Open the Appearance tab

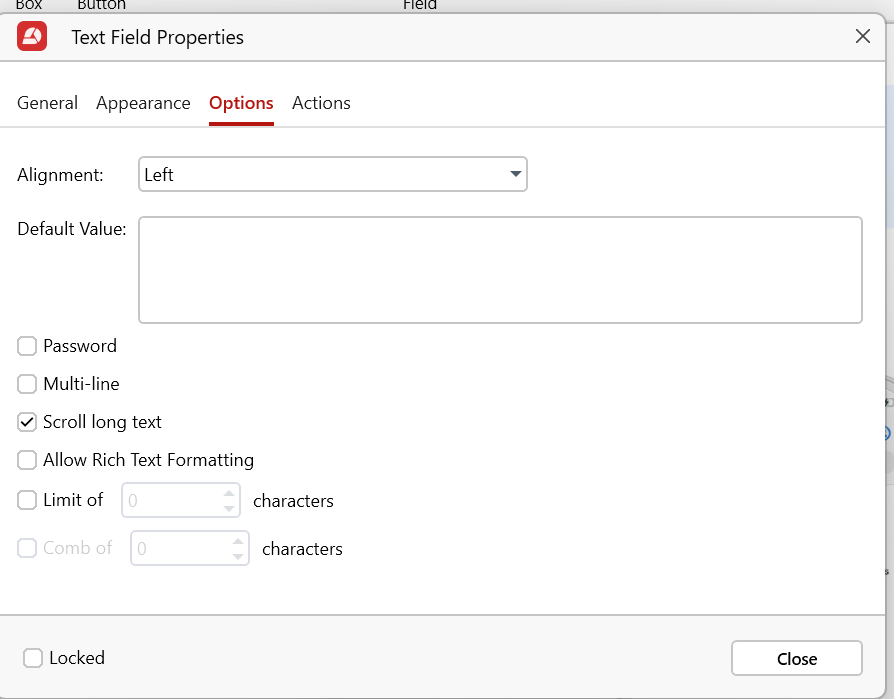point(143,103)
